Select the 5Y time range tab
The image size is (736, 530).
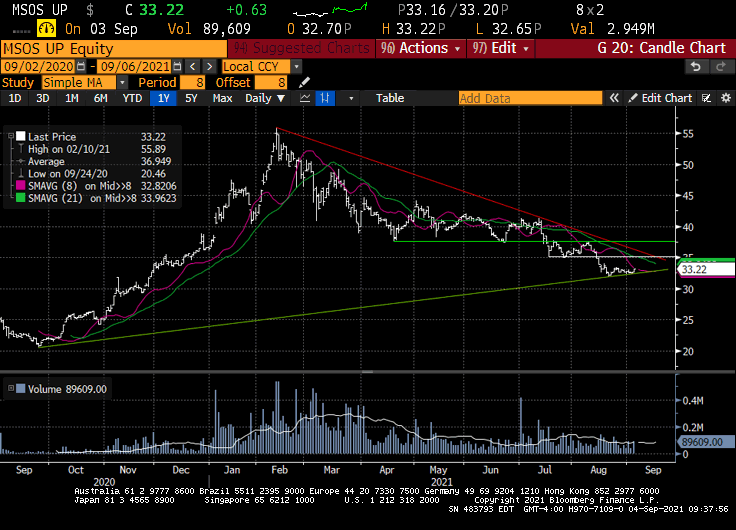click(191, 98)
